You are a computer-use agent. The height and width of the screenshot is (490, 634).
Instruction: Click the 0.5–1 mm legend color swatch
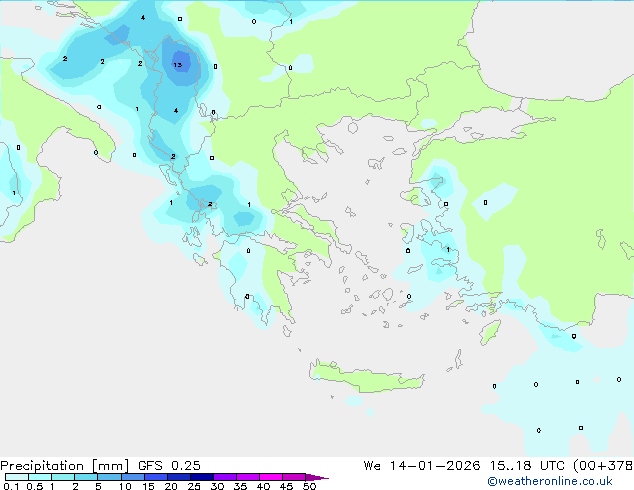tap(40, 477)
